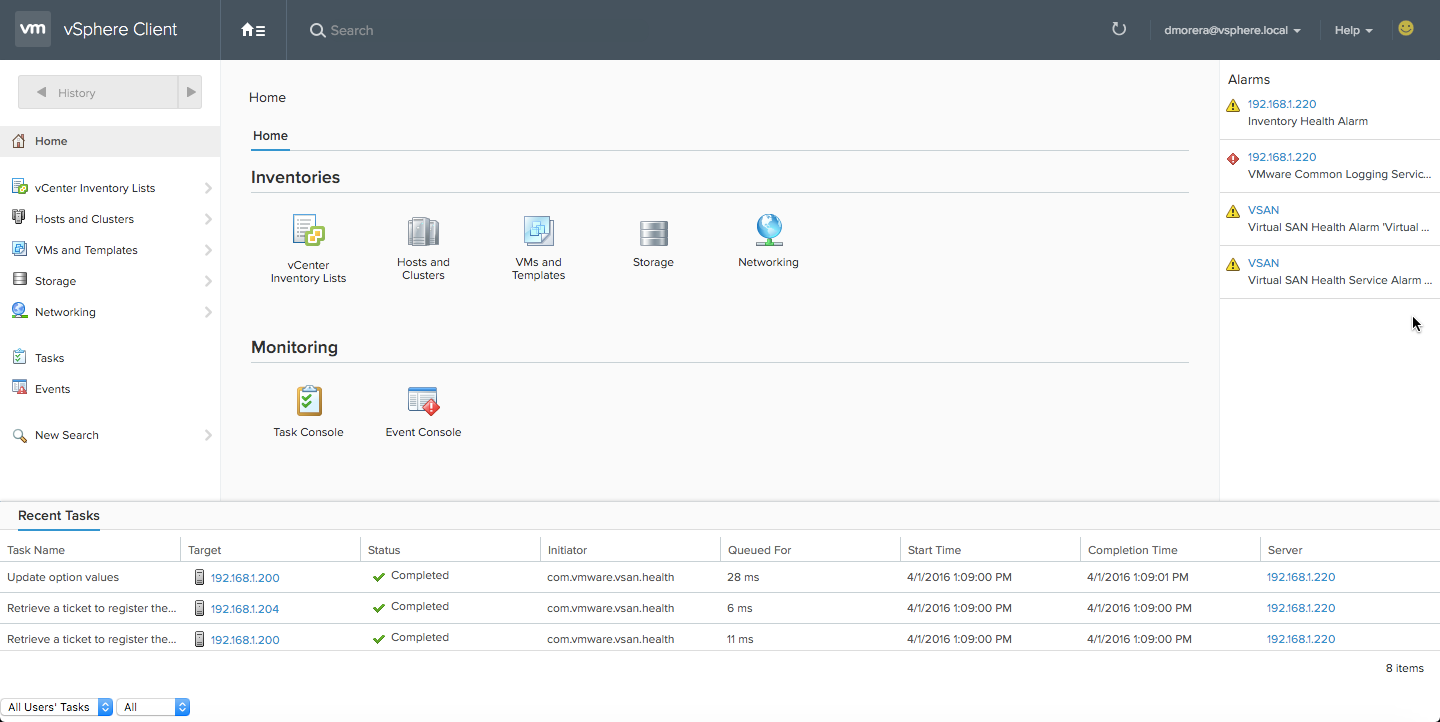Viewport: 1440px width, 722px height.
Task: Switch to the Recent Tasks tab
Action: (59, 516)
